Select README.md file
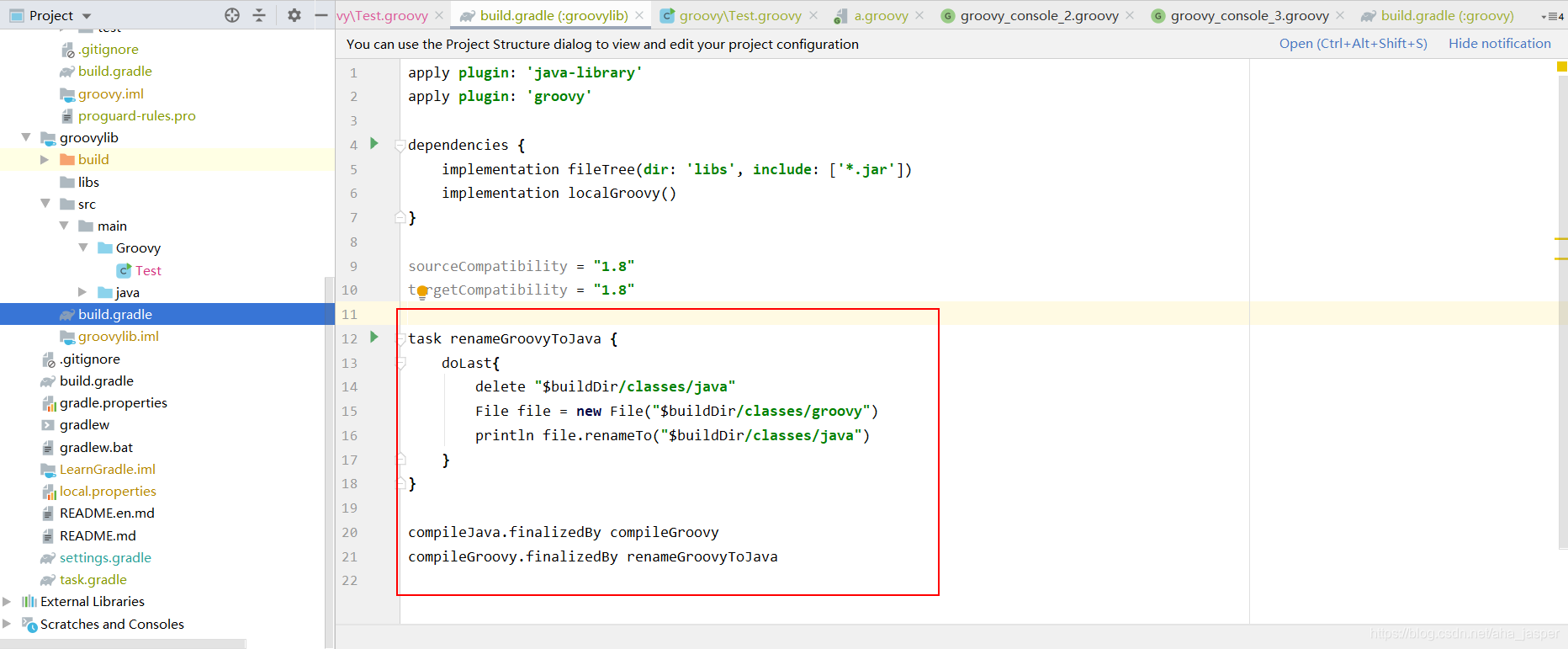 [98, 535]
